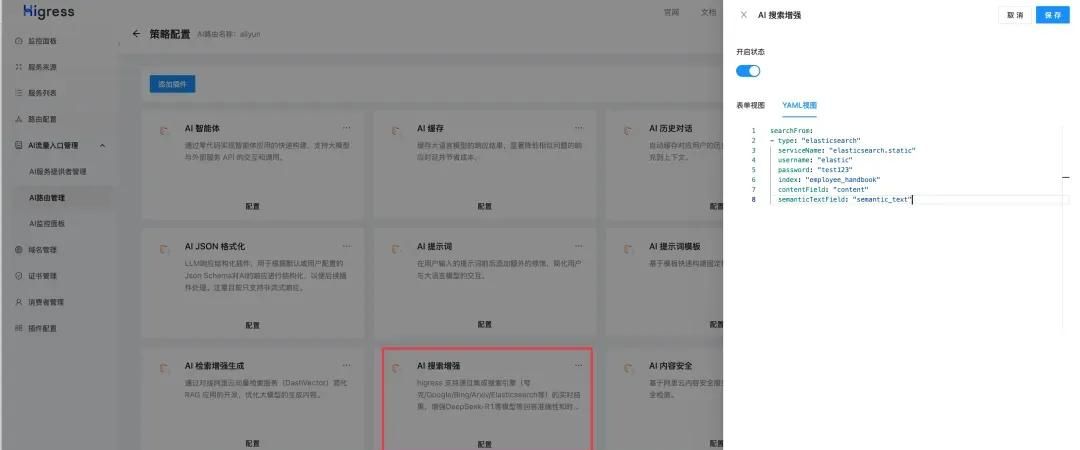Click the 插件配置 sidebar icon

pos(19,328)
